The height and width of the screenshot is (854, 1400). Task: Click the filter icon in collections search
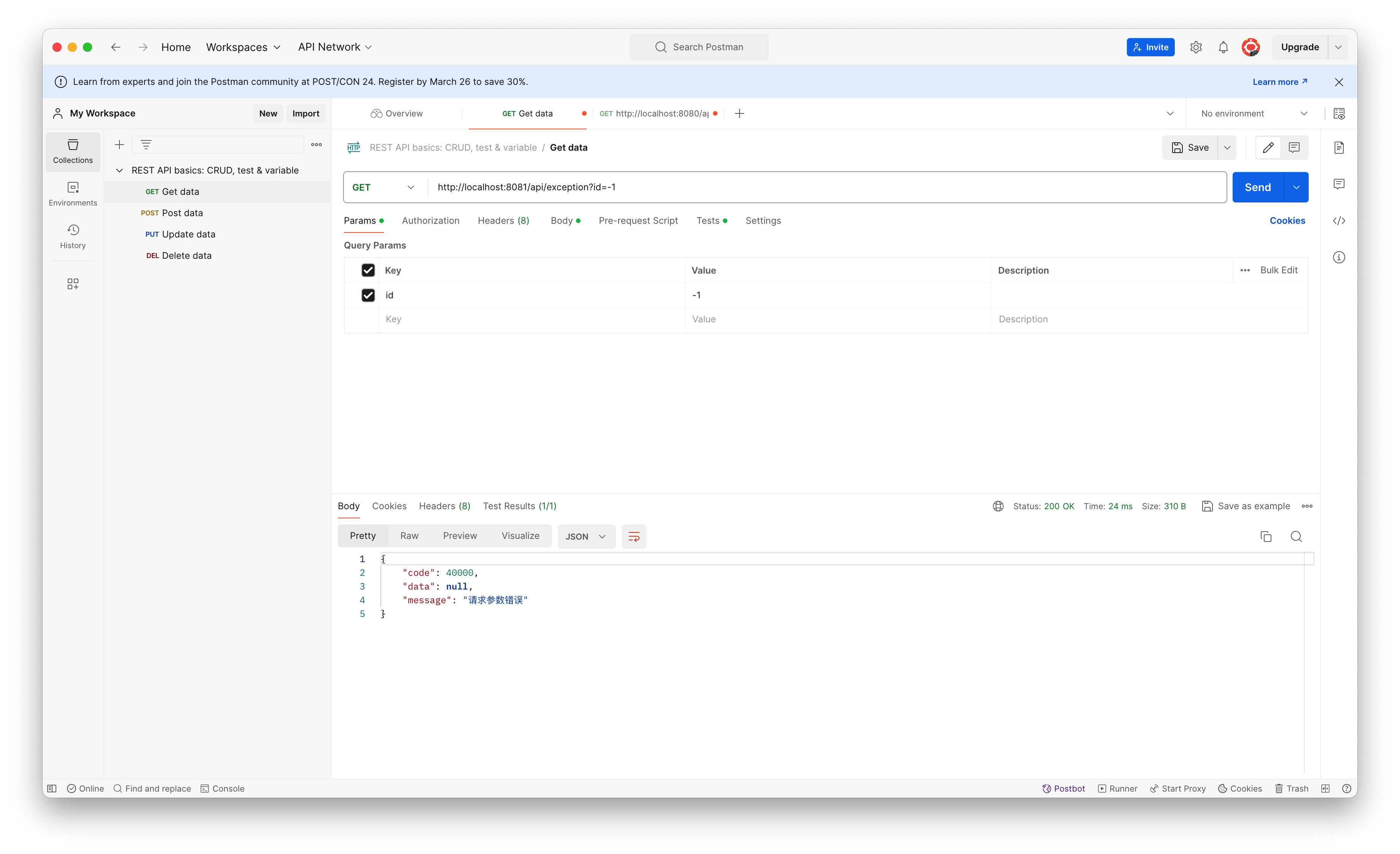(x=146, y=145)
